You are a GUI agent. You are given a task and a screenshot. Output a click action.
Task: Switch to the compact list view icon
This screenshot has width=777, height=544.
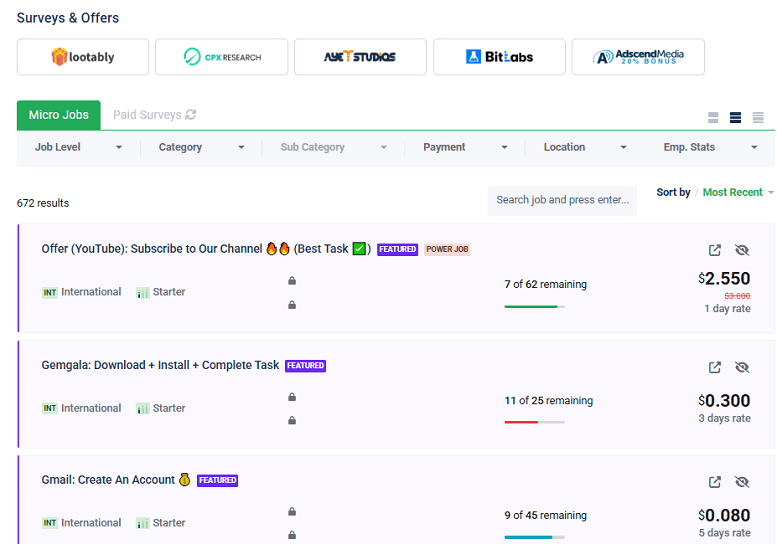tap(713, 118)
